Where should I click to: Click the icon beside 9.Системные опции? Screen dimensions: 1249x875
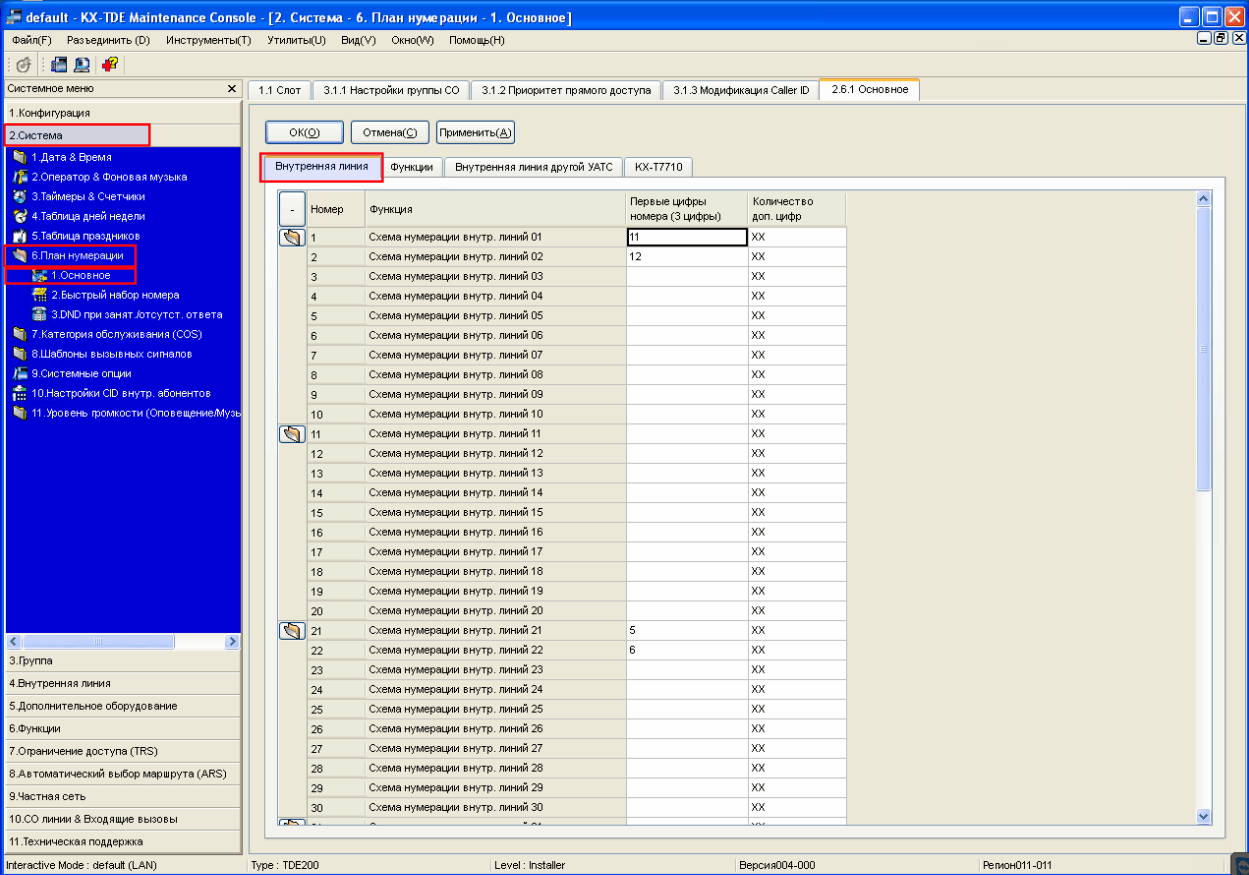coord(19,373)
